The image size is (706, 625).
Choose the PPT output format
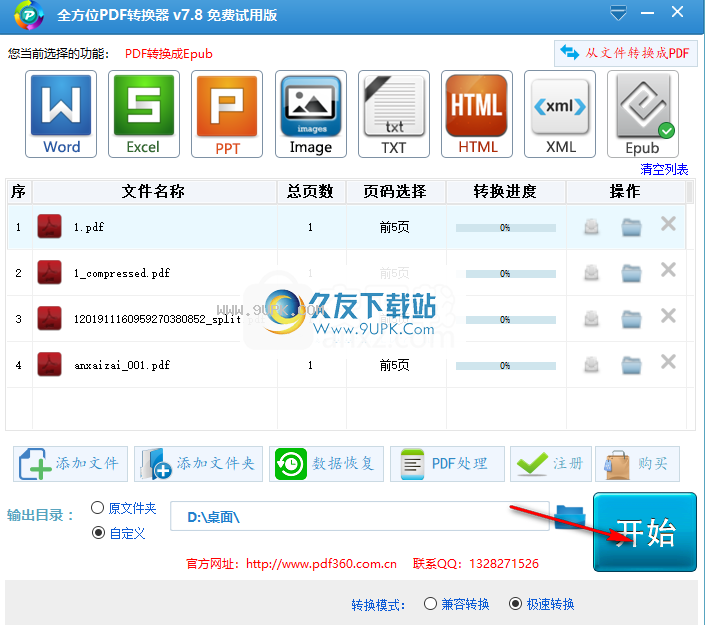(x=227, y=114)
